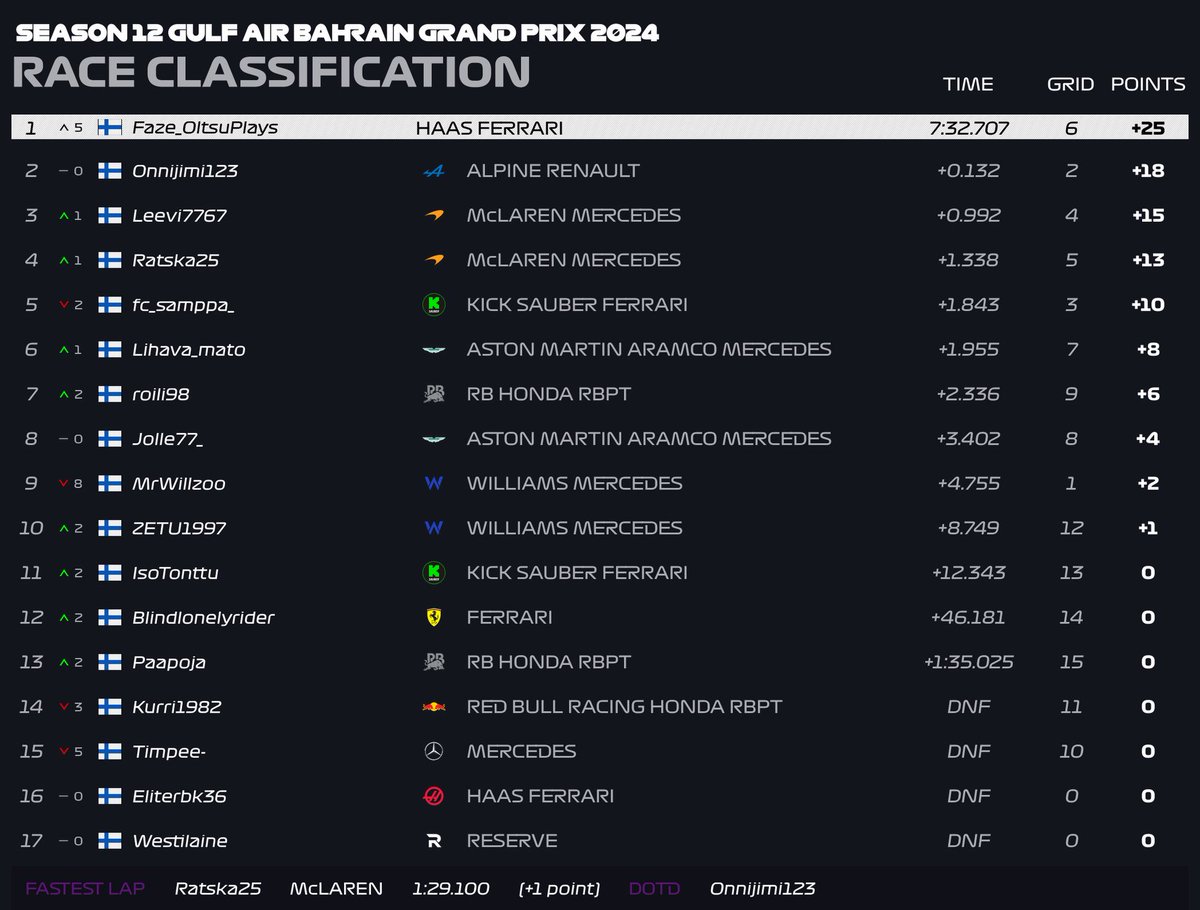The image size is (1200, 910).
Task: Click the Aston Martin logo in Jolle77_'s row
Action: (432, 439)
